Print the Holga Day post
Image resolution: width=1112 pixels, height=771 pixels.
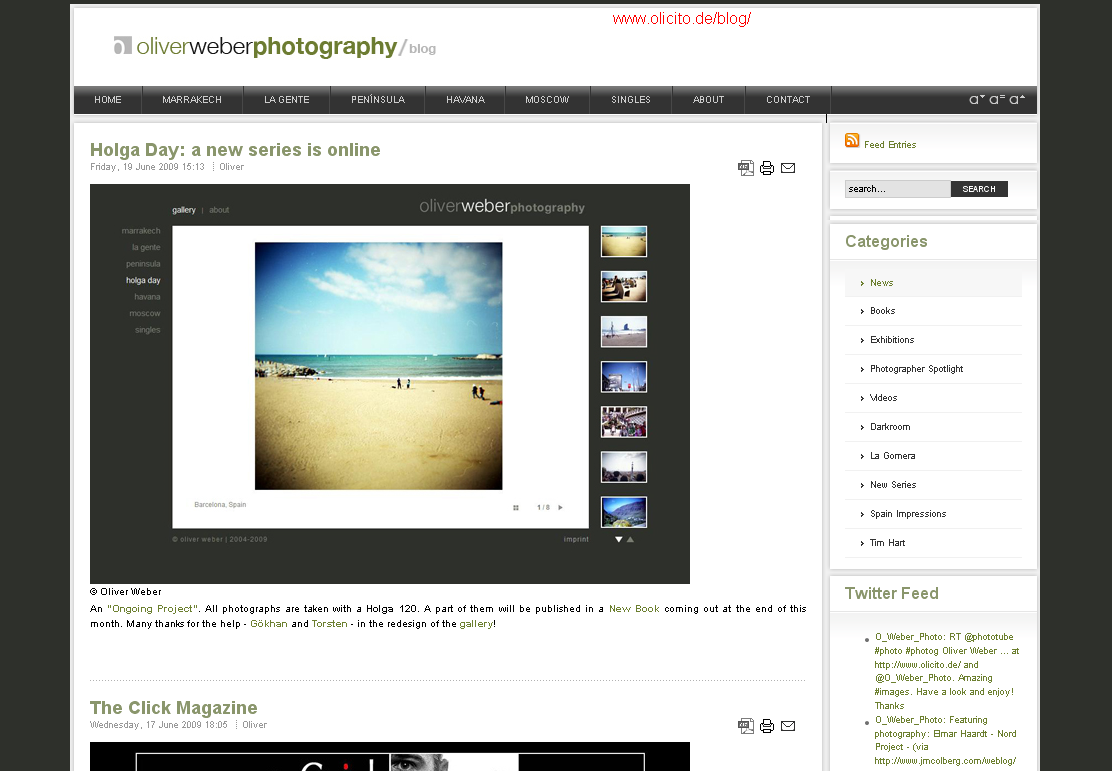(767, 168)
